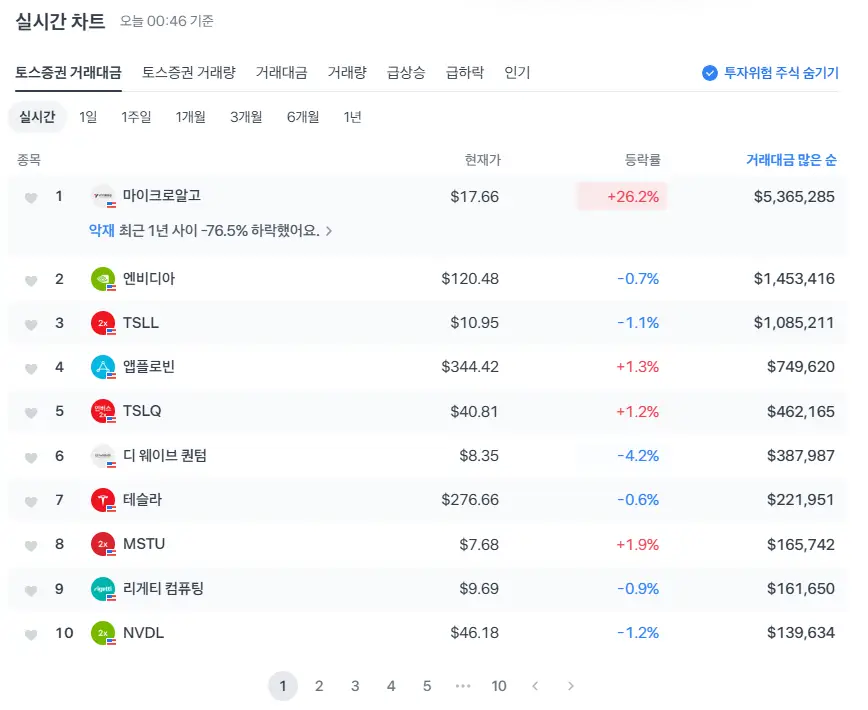The width and height of the screenshot is (868, 710).
Task: Favorite MSTU using the heart icon
Action: [x=31, y=546]
